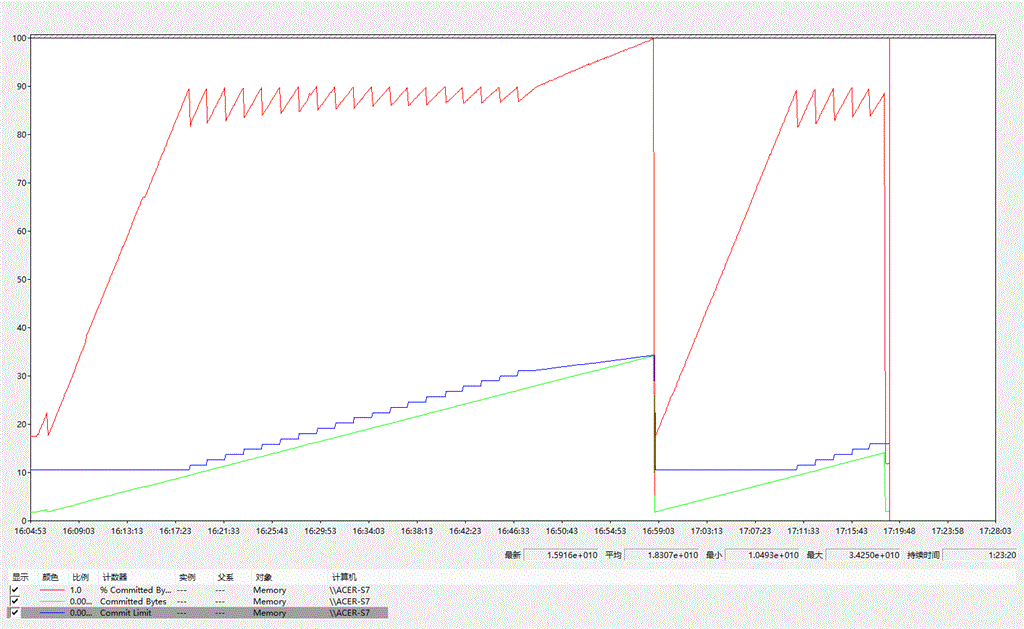
Task: Uncheck the Commit Limit counter checkbox
Action: pyautogui.click(x=14, y=613)
